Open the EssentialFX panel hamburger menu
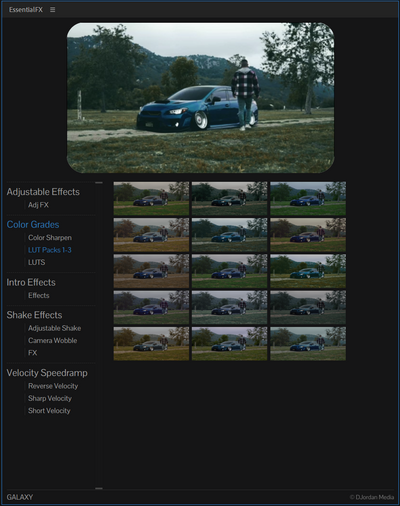Screen dimensions: 400x506 pos(52,10)
